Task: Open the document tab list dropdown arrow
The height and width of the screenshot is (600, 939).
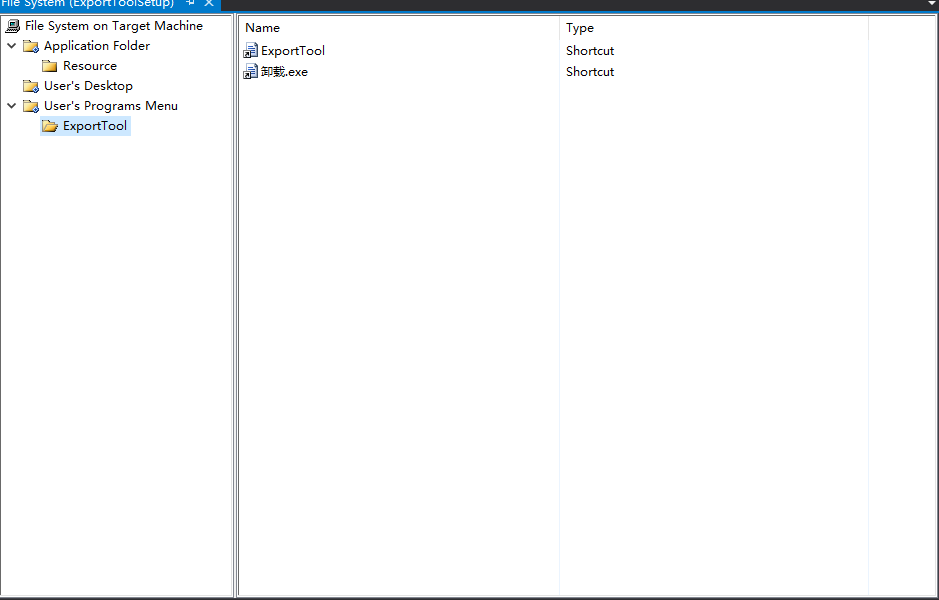Action: tap(931, 4)
